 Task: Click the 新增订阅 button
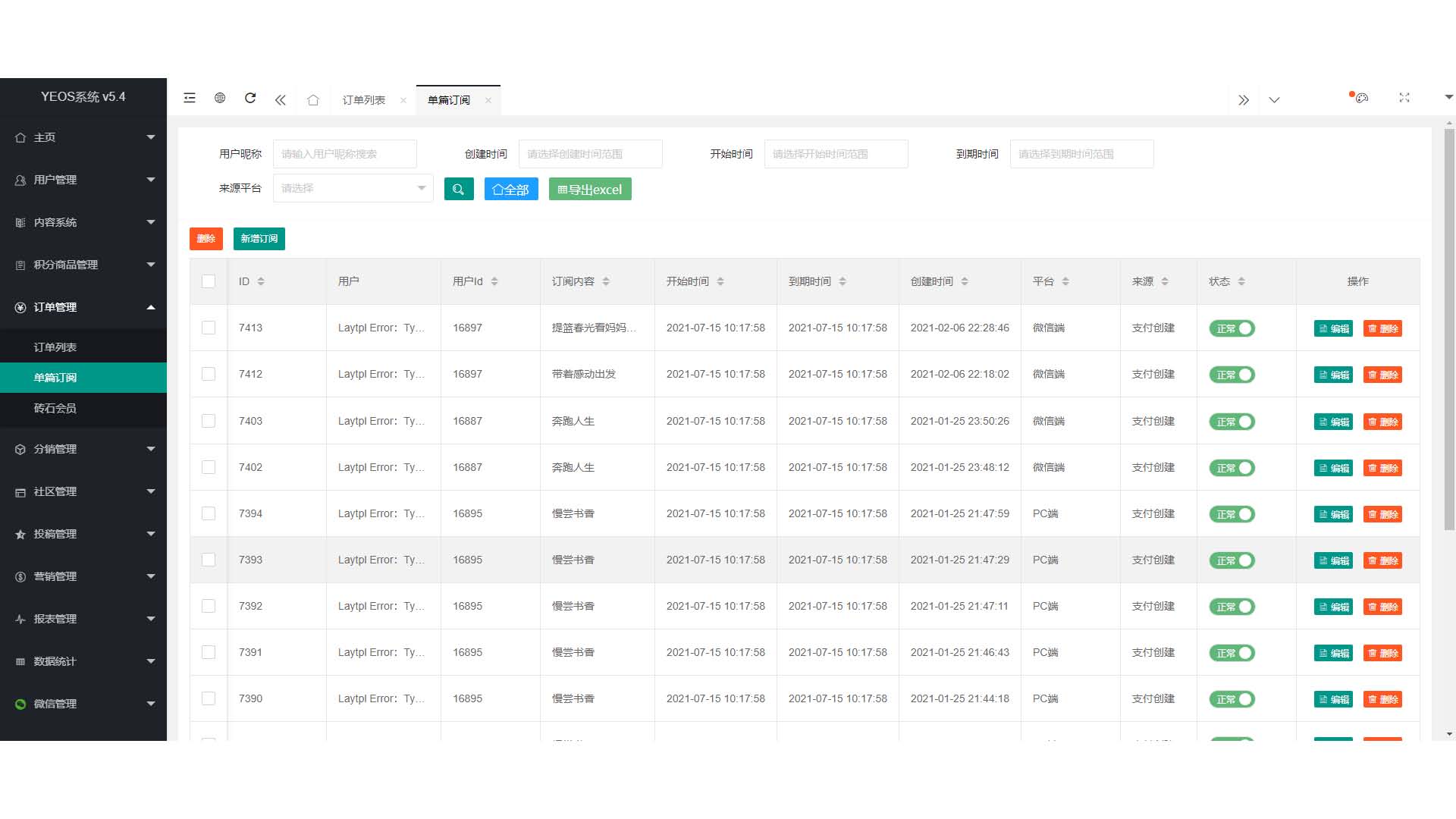pyautogui.click(x=259, y=239)
